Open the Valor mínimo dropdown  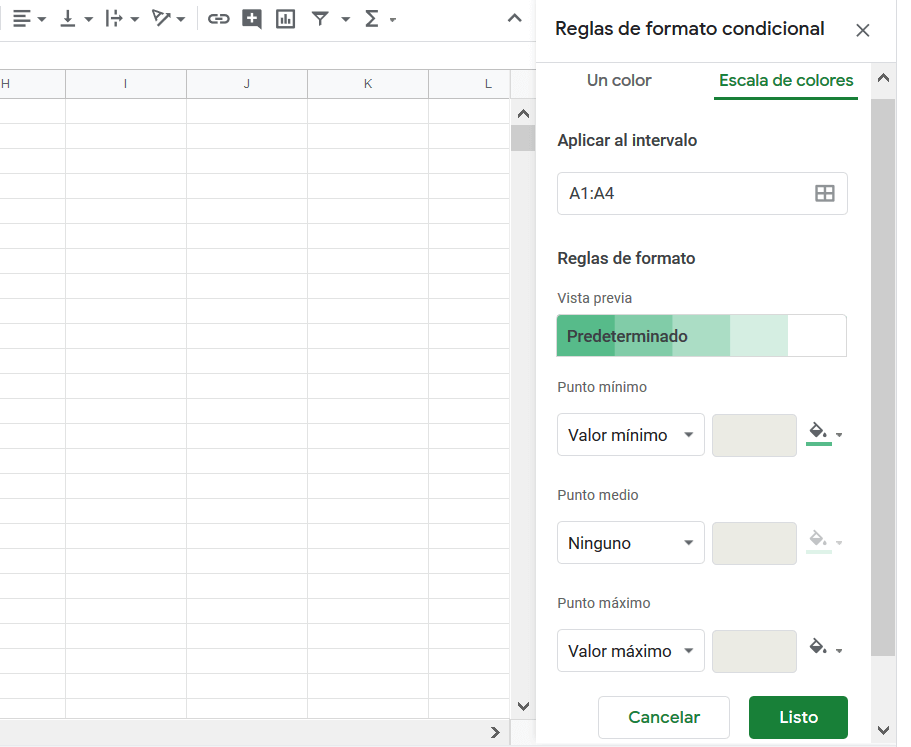[x=630, y=434]
